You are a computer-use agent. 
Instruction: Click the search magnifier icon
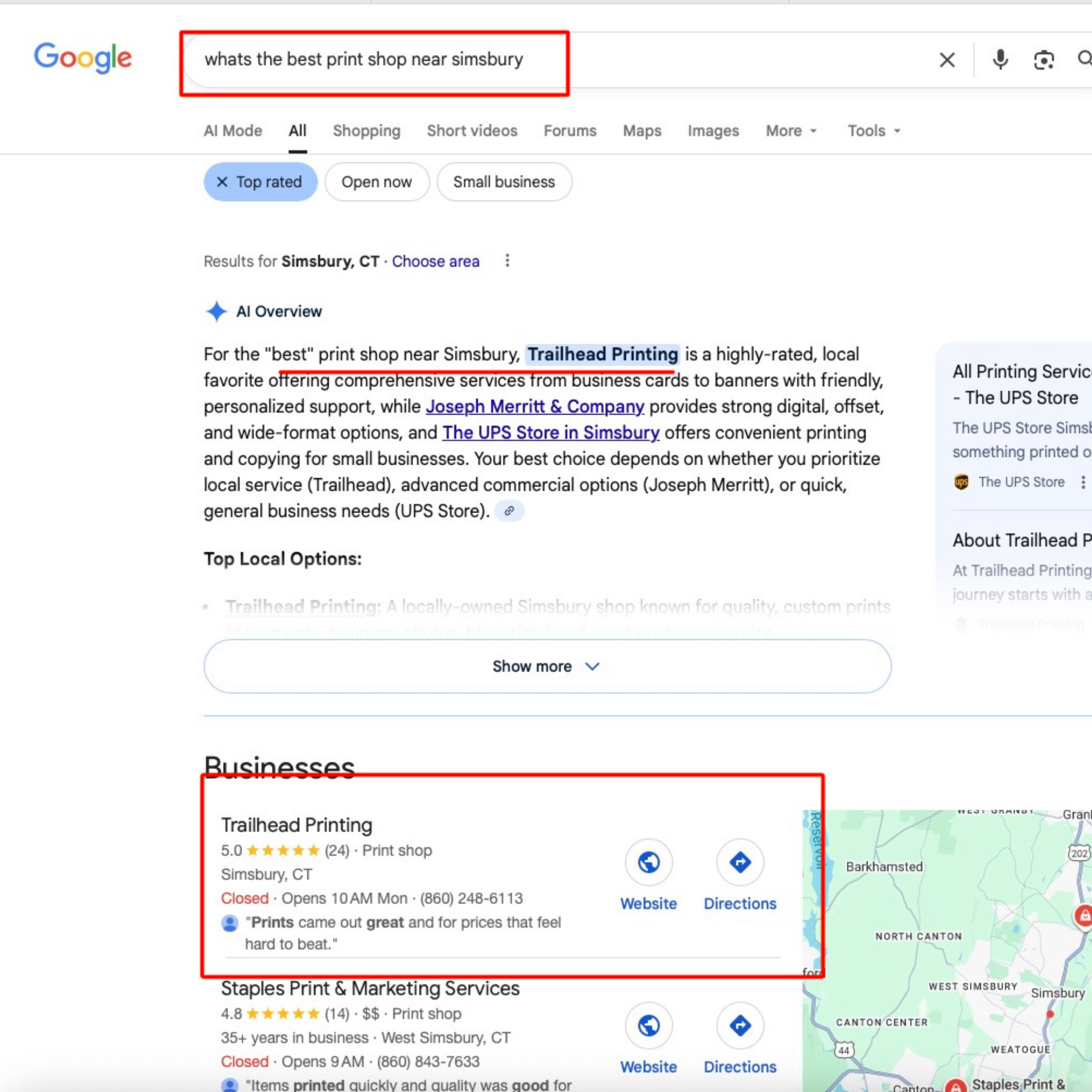click(1084, 59)
